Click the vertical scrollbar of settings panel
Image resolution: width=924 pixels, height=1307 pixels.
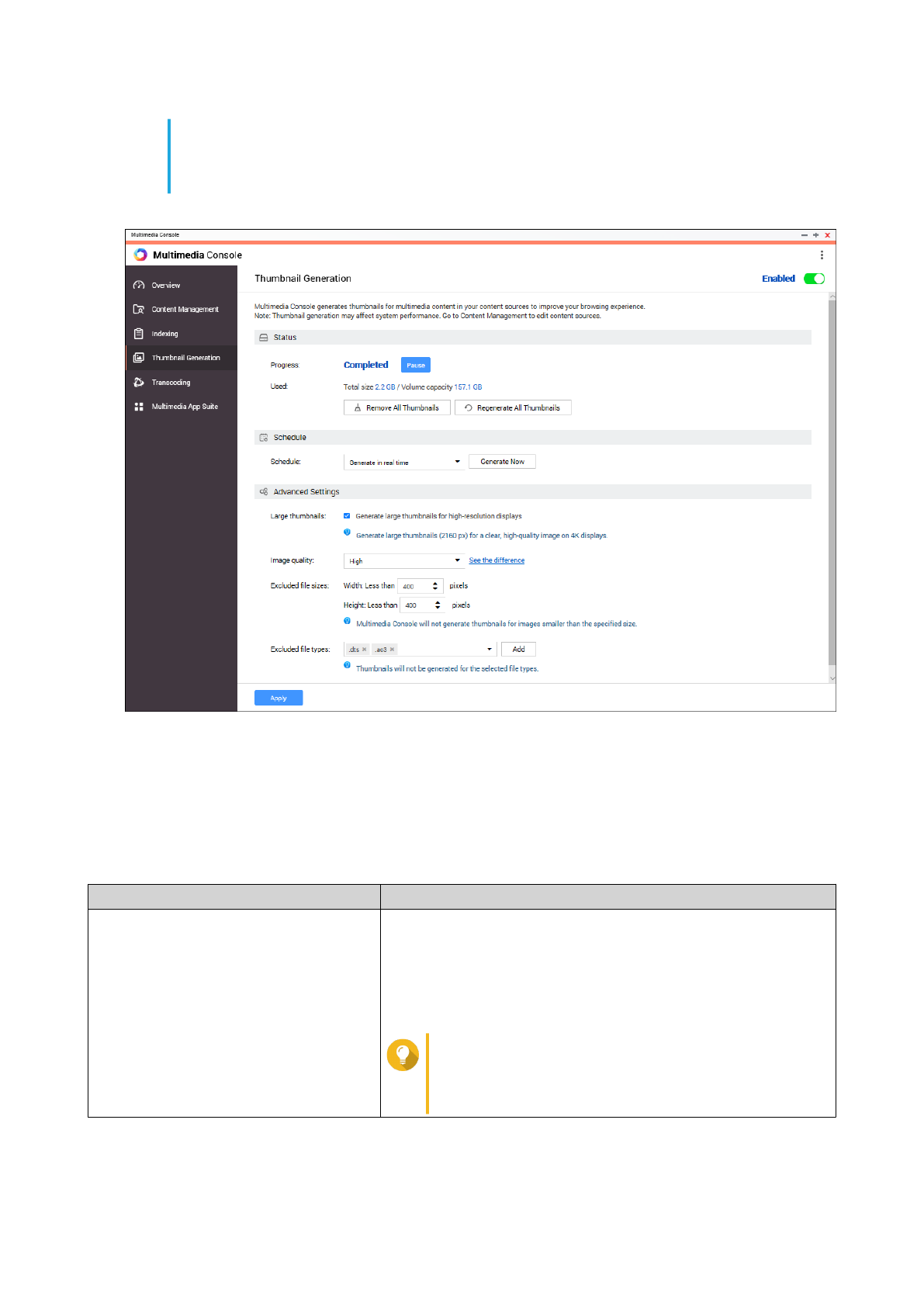(832, 481)
